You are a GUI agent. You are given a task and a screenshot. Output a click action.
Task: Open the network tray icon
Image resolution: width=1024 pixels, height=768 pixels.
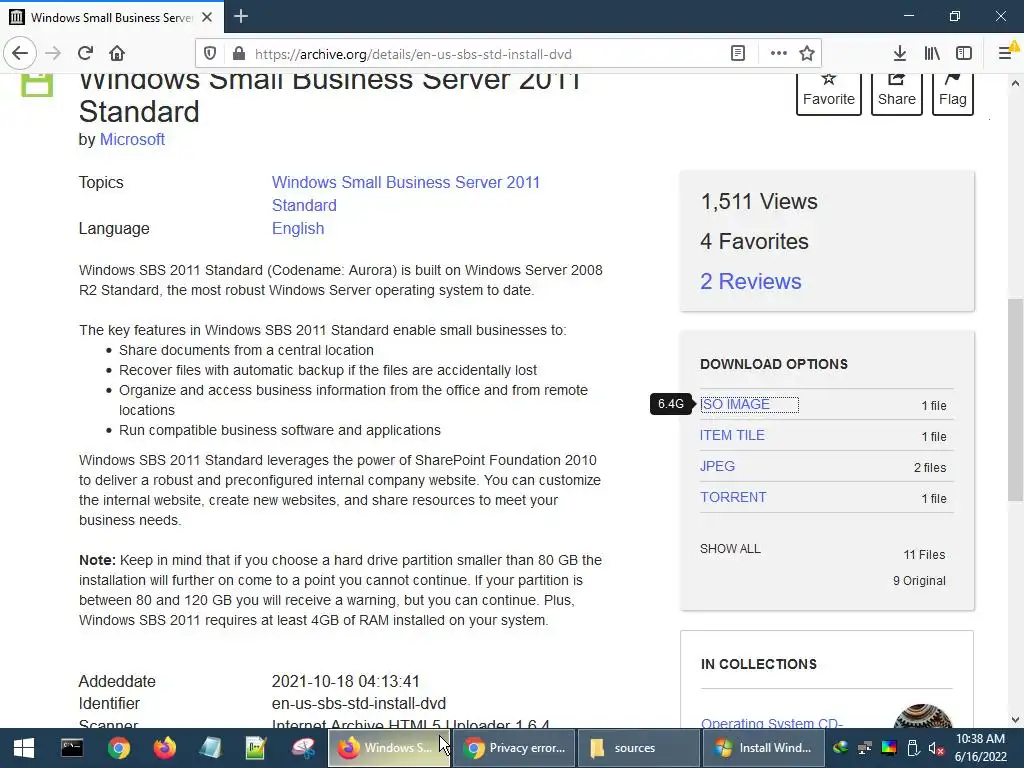(x=865, y=748)
